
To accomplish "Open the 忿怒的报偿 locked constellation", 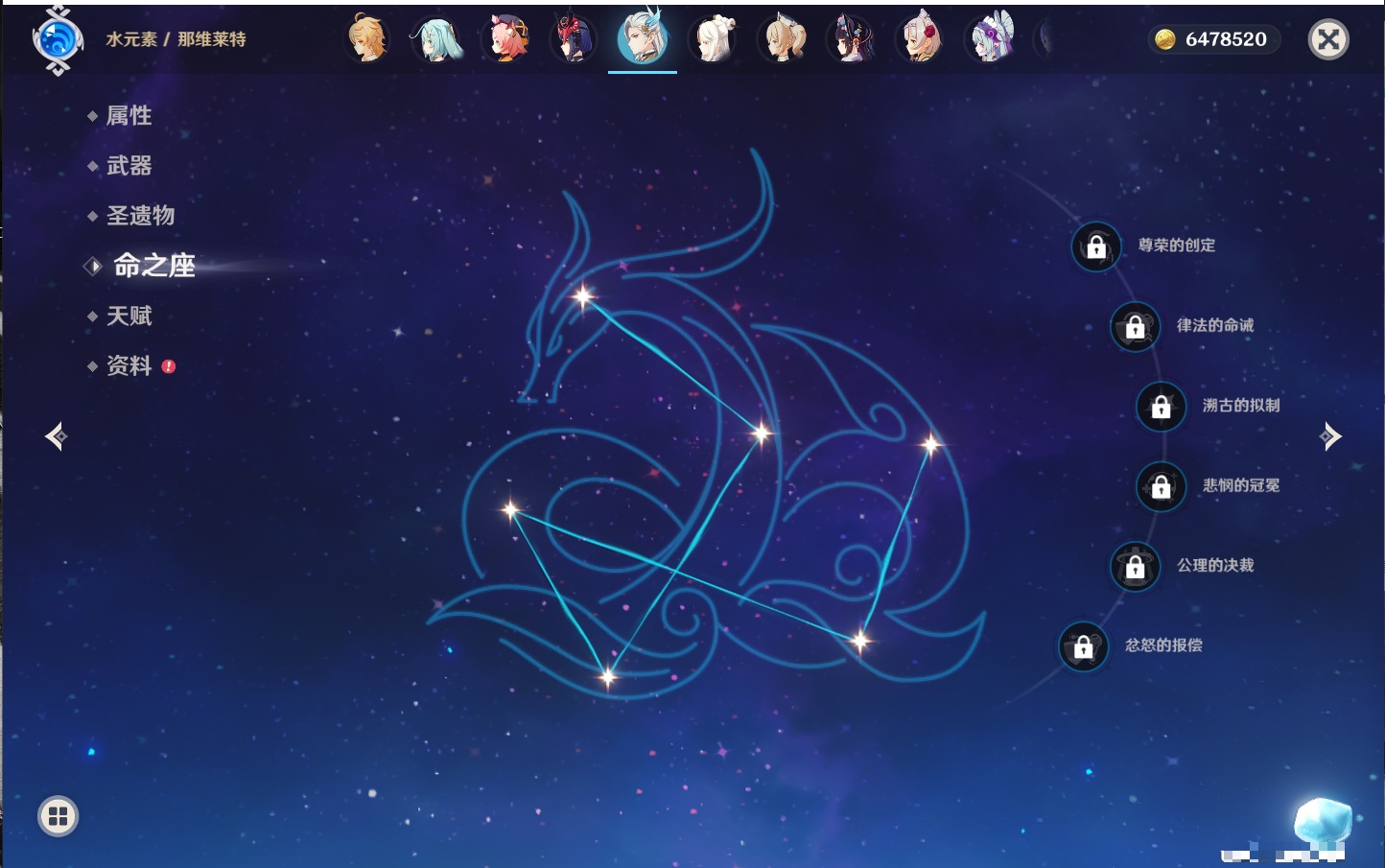I will (1083, 646).
